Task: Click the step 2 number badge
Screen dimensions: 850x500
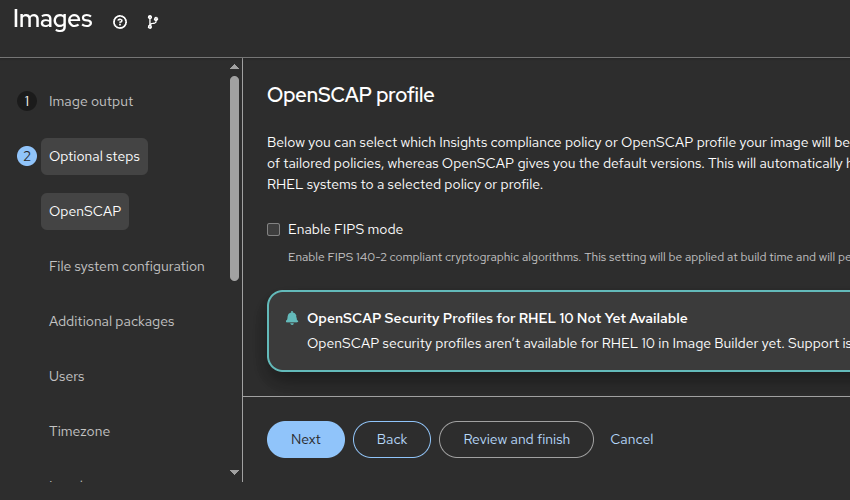Action: tap(27, 156)
